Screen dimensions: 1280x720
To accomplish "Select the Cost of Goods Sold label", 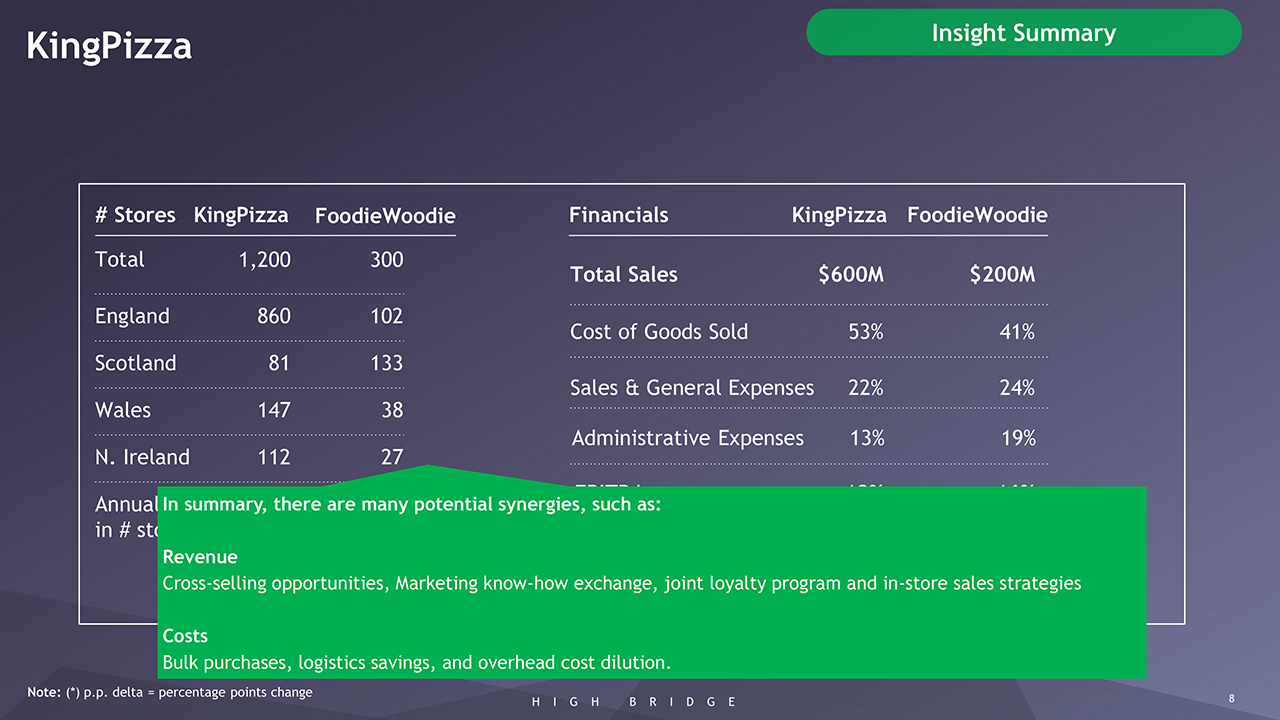I will pos(658,332).
